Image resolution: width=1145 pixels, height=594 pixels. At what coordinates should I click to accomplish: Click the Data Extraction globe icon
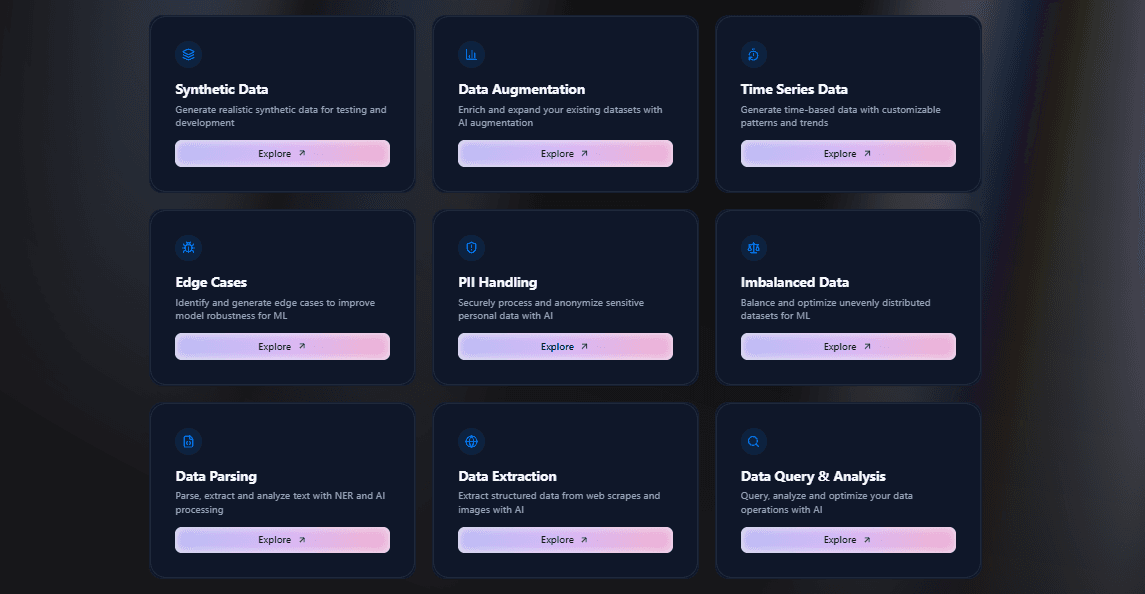click(471, 441)
